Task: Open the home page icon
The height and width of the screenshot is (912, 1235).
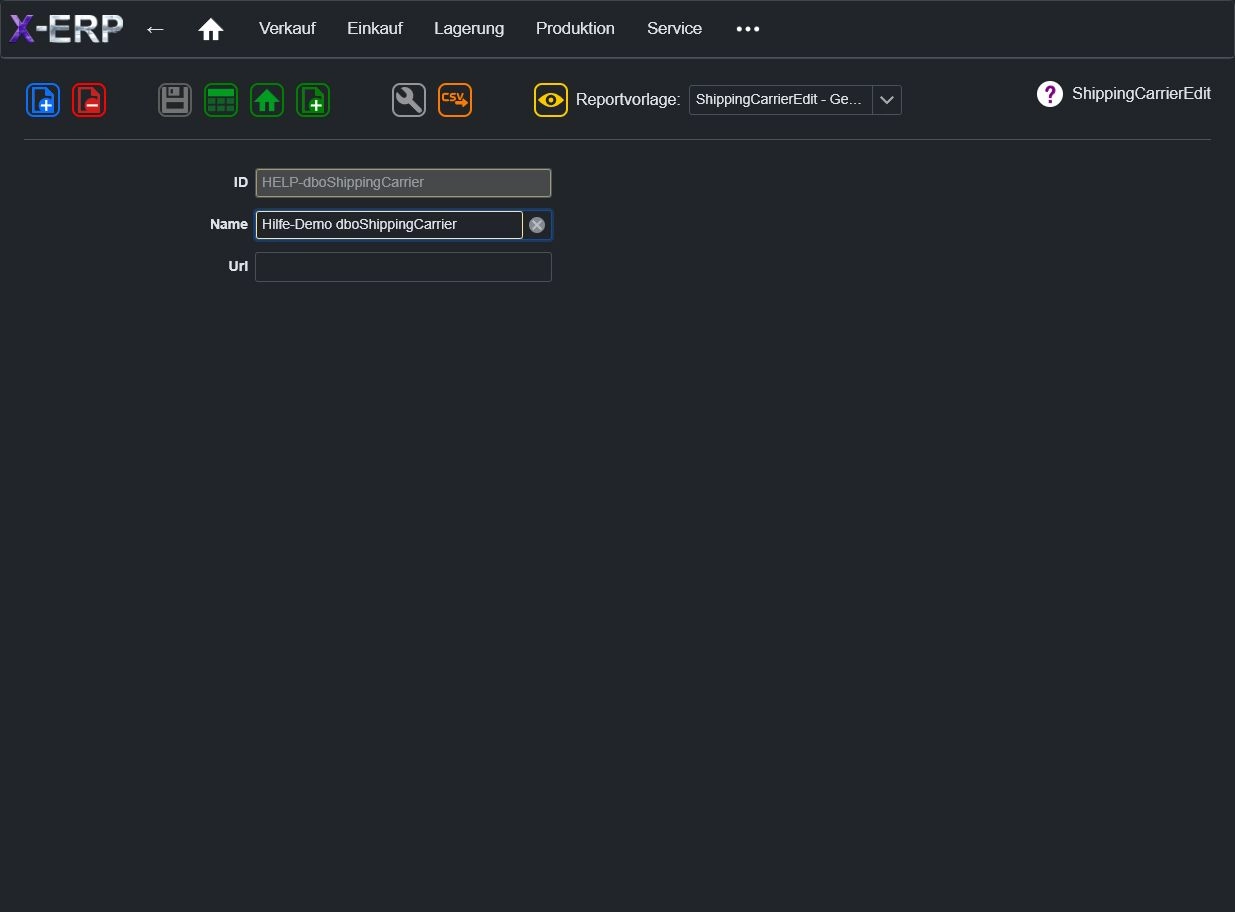Action: [210, 29]
